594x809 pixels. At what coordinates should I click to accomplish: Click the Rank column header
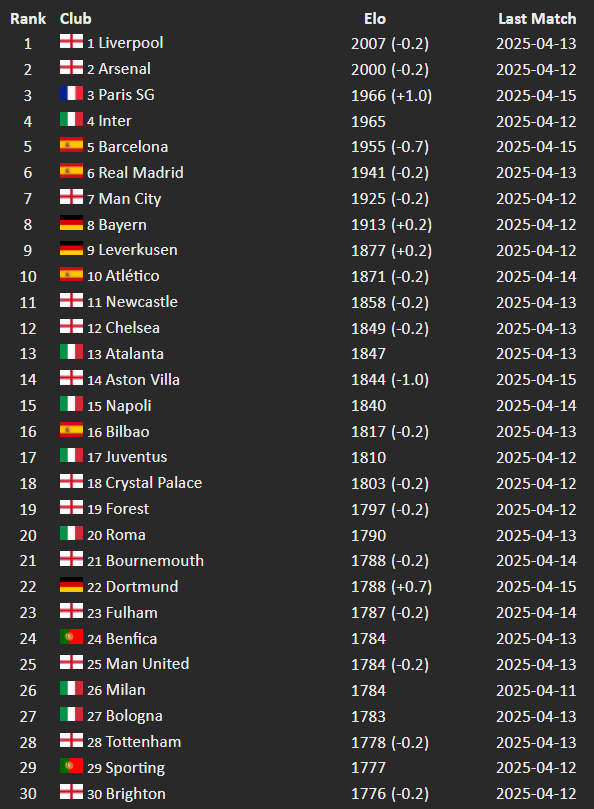28,19
